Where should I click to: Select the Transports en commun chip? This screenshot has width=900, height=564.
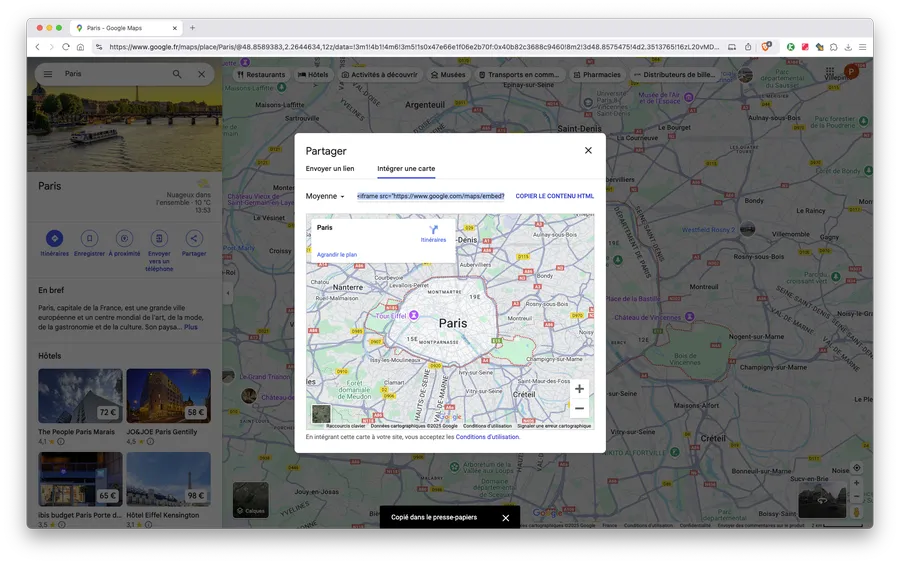click(x=519, y=75)
